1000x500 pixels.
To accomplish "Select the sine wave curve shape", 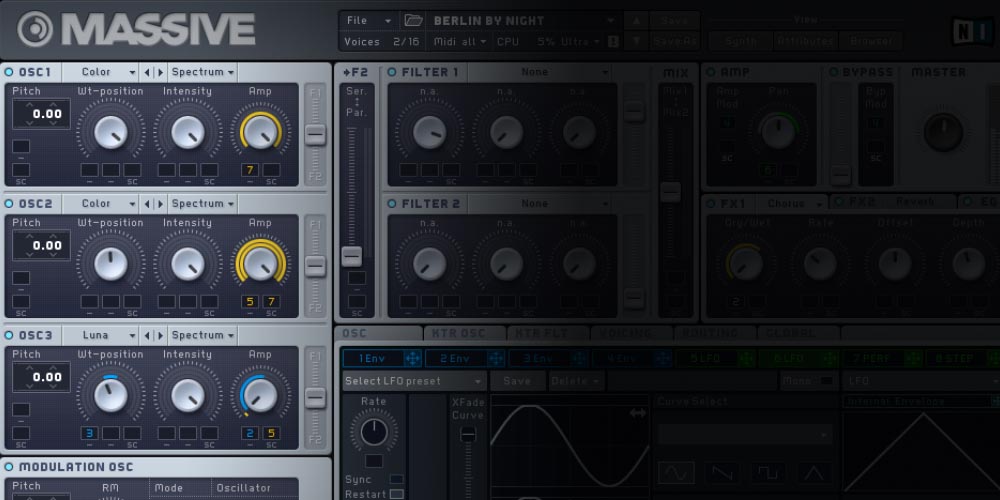I will tap(676, 473).
